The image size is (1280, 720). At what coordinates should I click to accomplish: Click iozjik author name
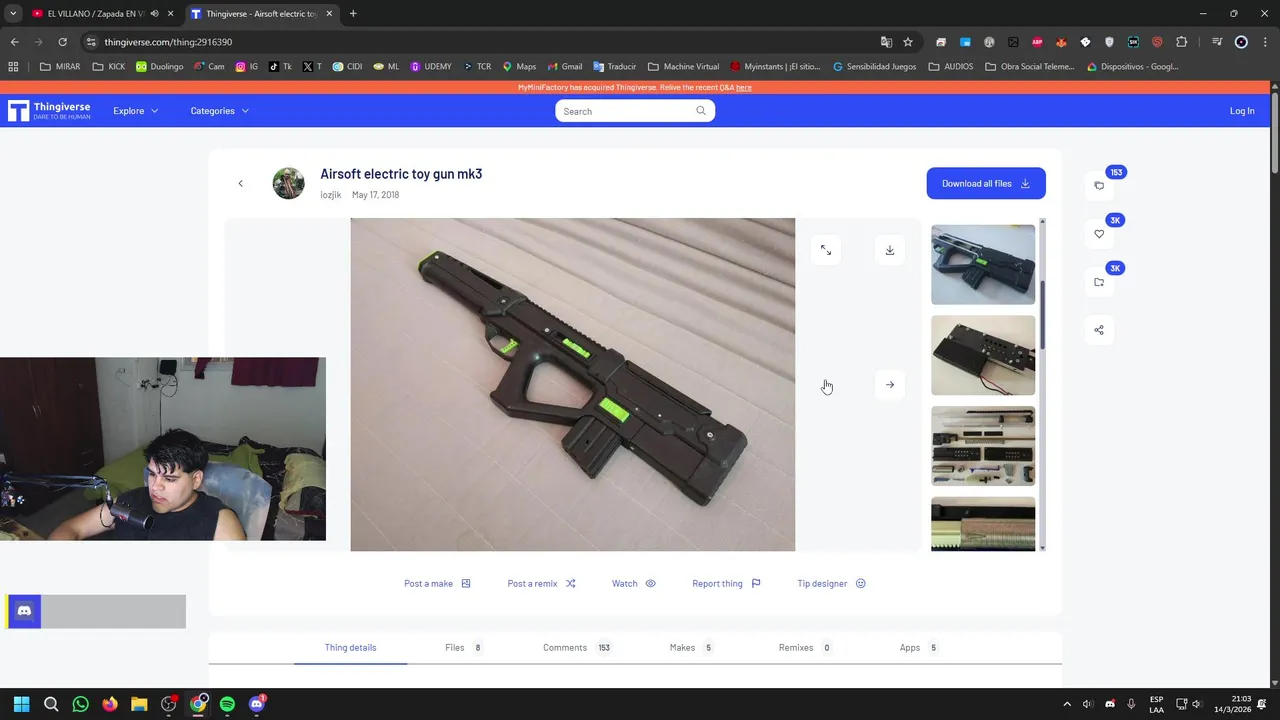pos(331,195)
